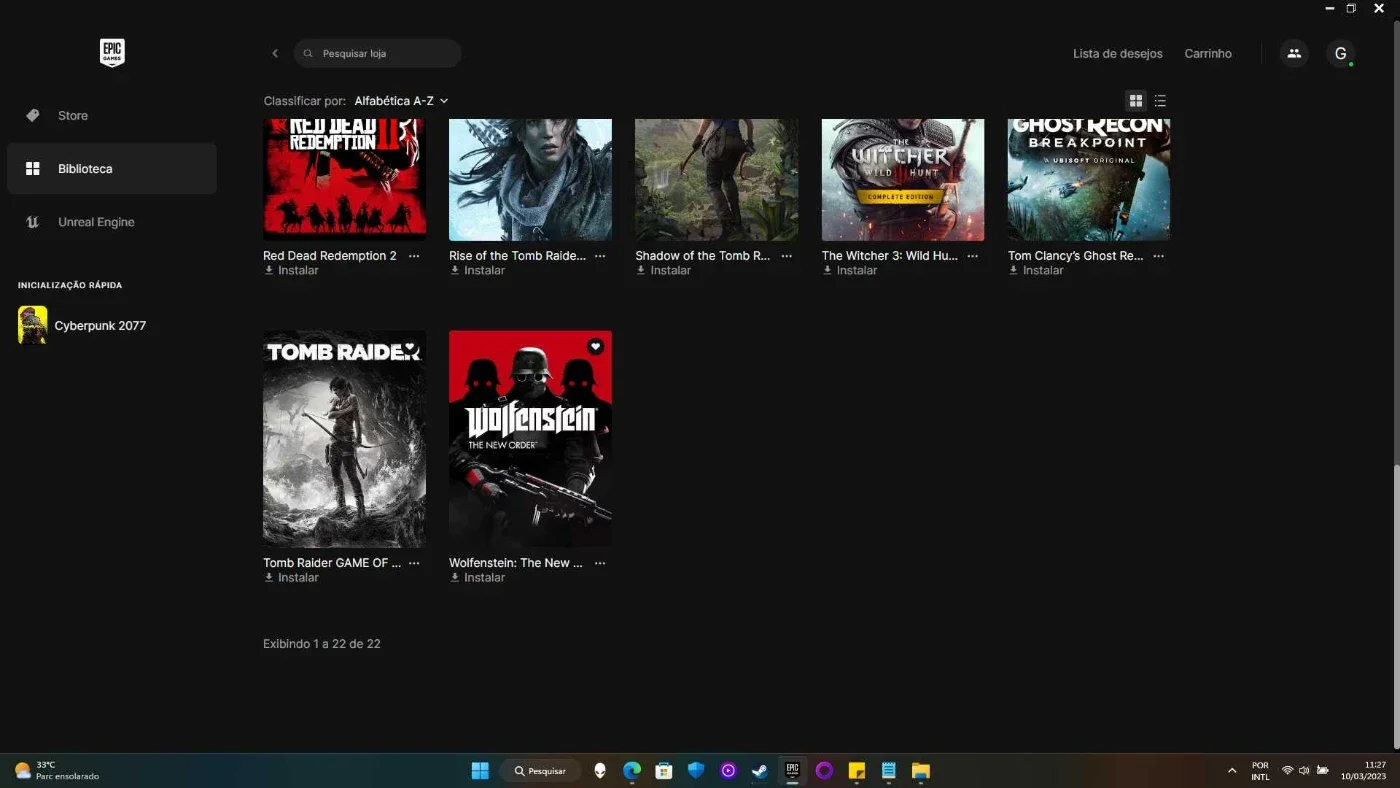The width and height of the screenshot is (1400, 788).
Task: Open Unreal Engine sidebar section
Action: click(112, 222)
